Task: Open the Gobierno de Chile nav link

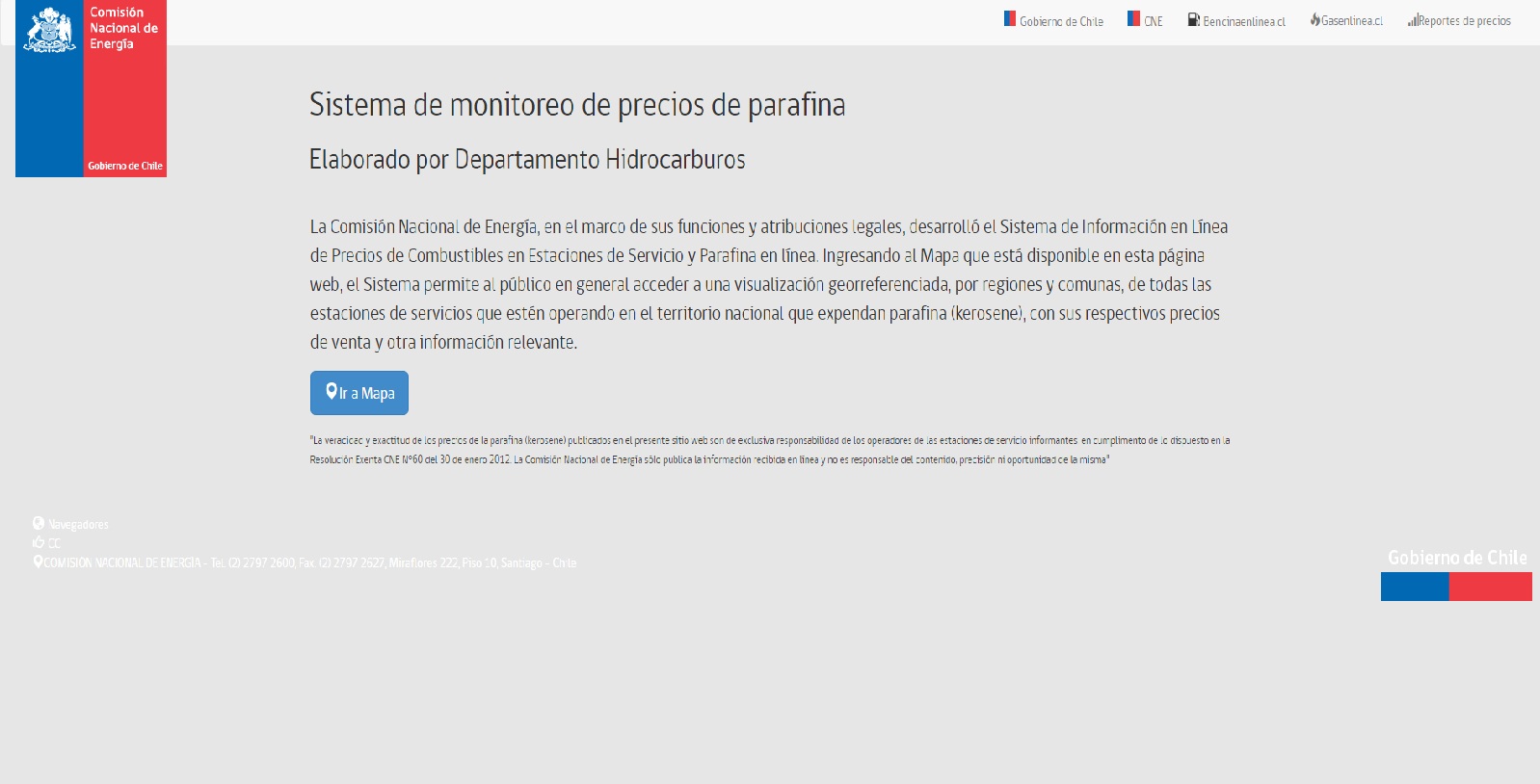Action: [x=1061, y=21]
